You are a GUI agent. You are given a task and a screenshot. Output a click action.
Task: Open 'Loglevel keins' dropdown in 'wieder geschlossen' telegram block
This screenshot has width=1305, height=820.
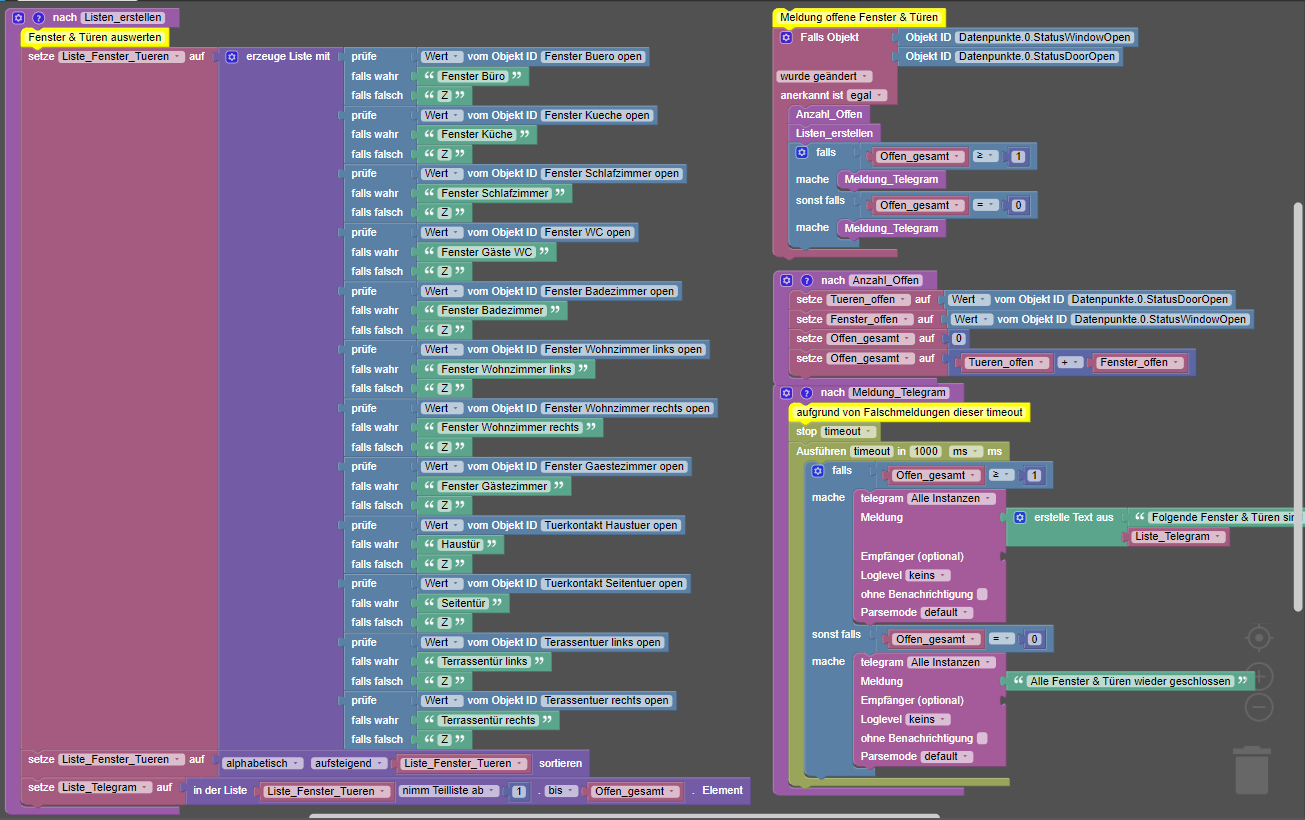pyautogui.click(x=927, y=719)
